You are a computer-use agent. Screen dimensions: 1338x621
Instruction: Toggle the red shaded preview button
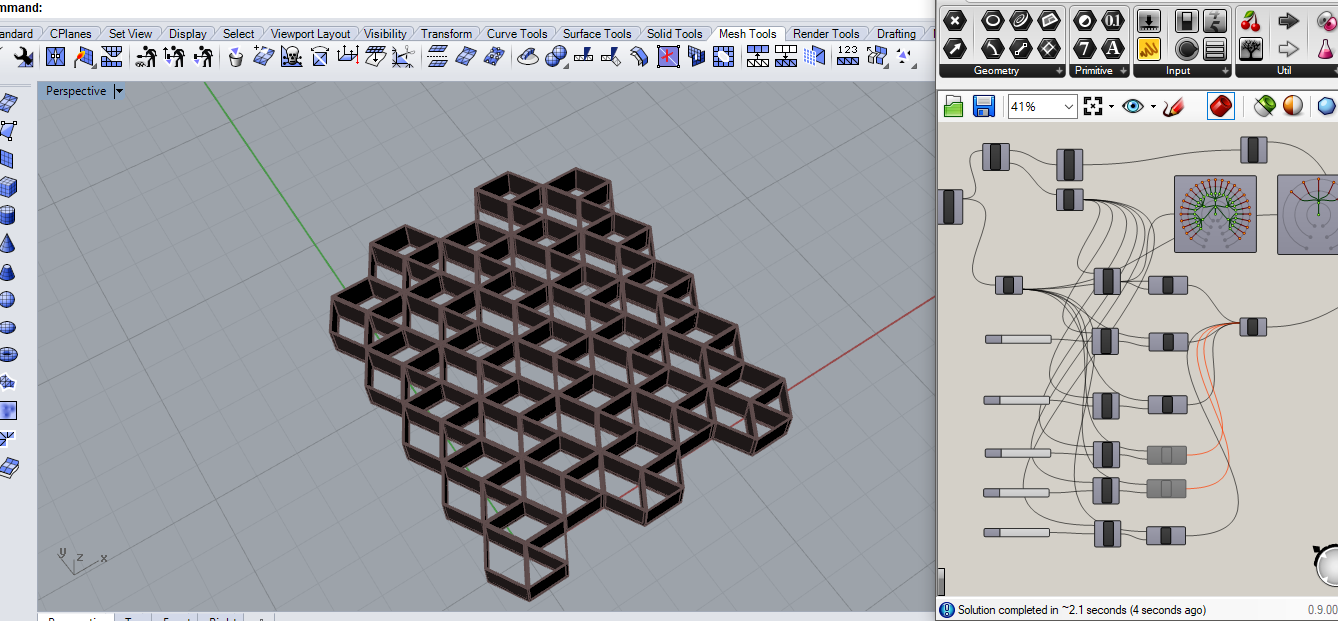[x=1221, y=106]
